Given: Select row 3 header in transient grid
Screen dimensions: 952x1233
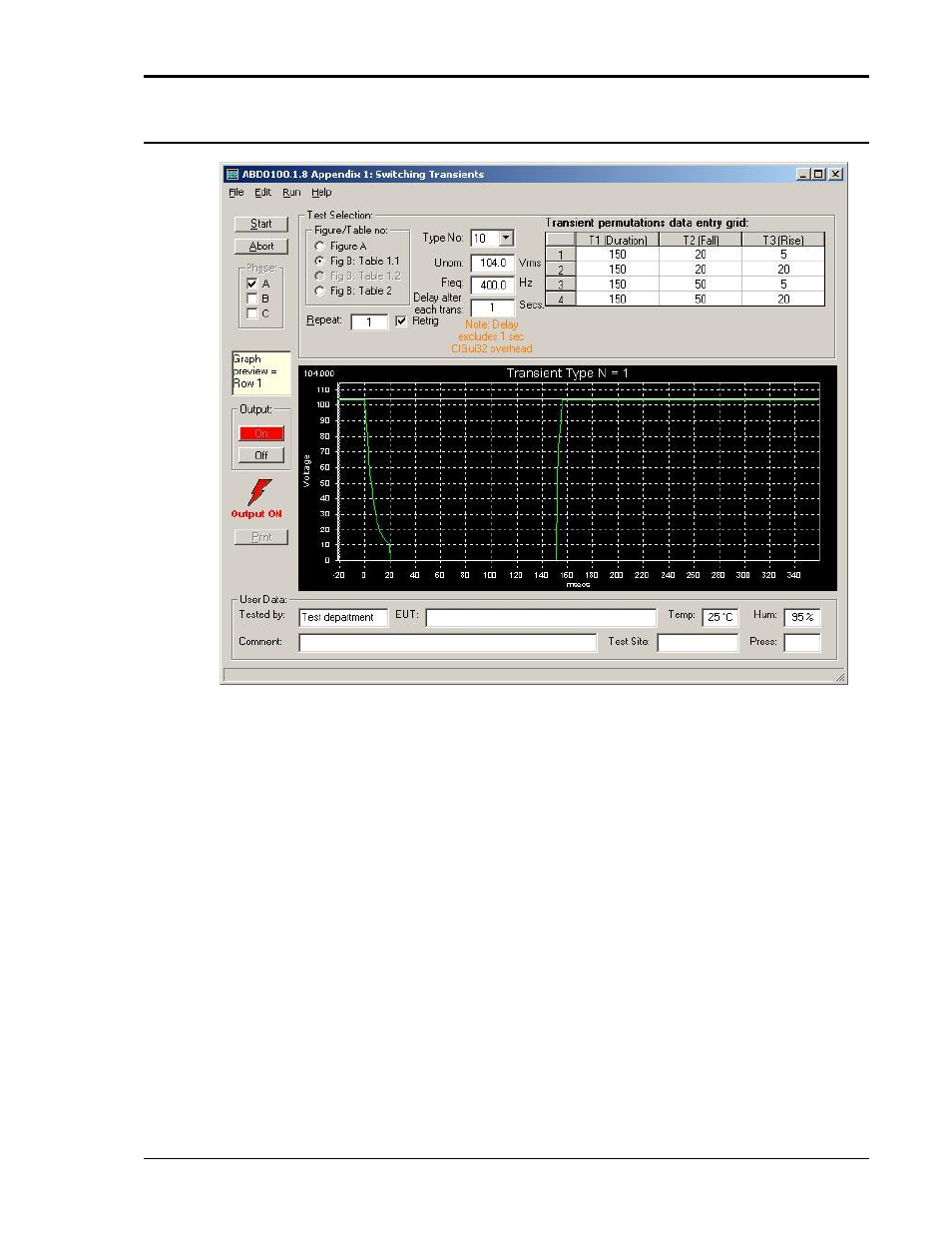Looking at the screenshot, I should pyautogui.click(x=561, y=285).
